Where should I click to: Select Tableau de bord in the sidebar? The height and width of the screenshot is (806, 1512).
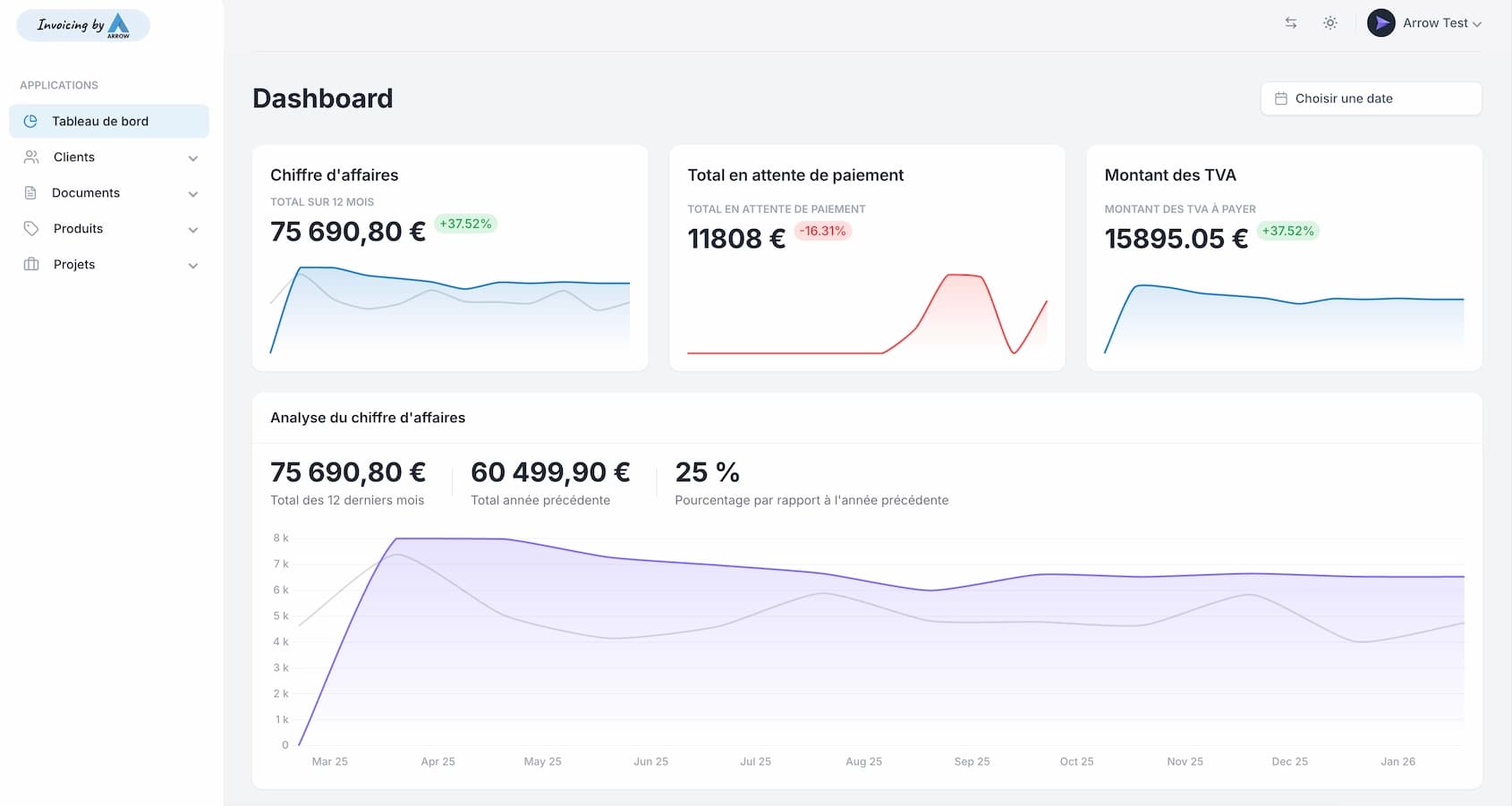(x=97, y=121)
